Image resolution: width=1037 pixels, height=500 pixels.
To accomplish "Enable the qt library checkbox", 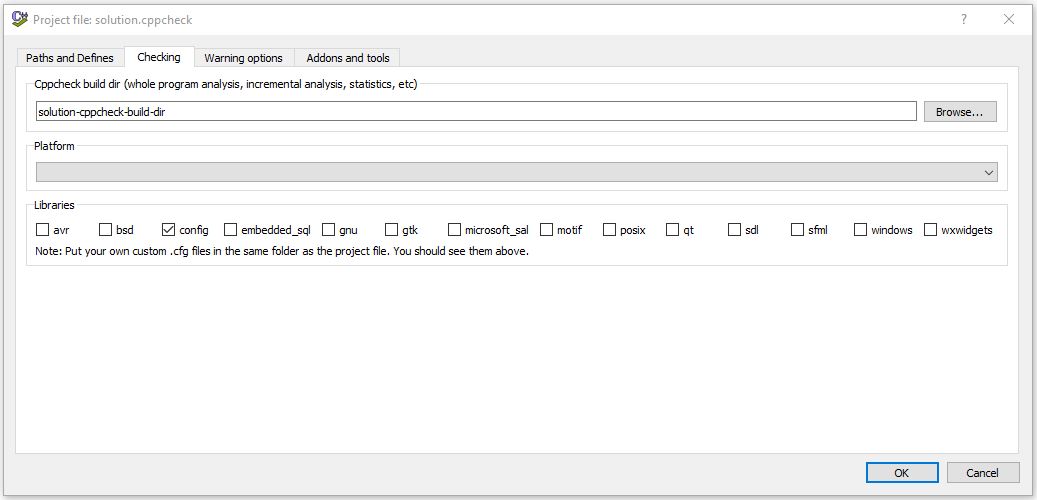I will tap(673, 229).
